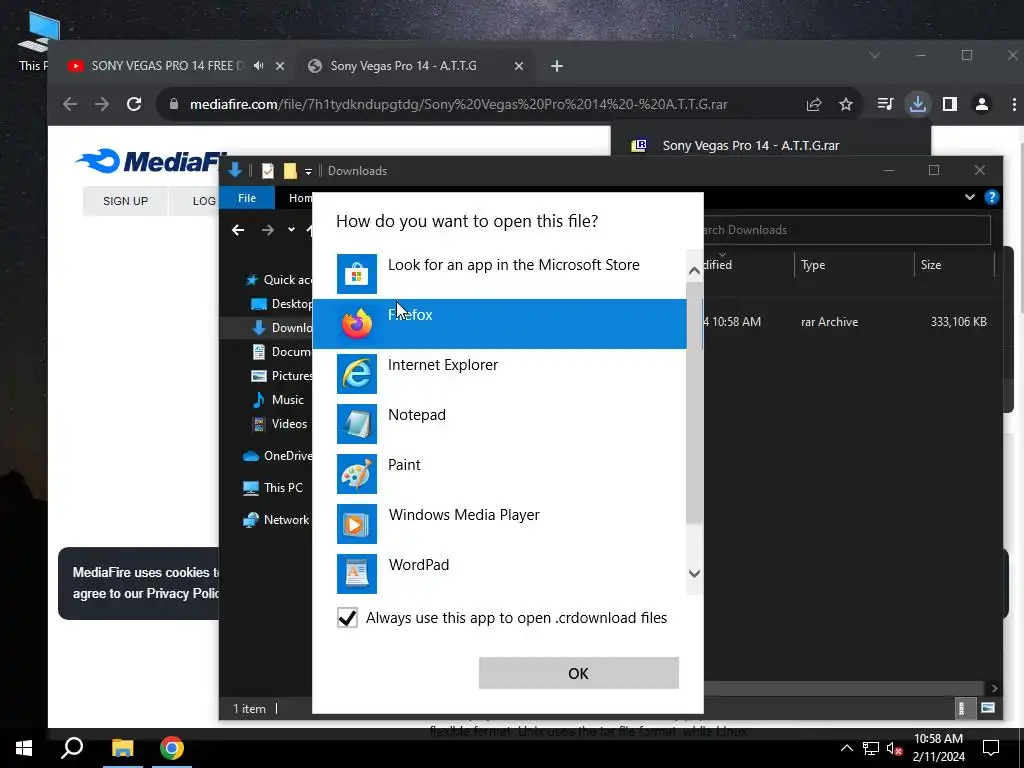Pick Paint in the app list
1024x768 pixels.
click(x=500, y=473)
